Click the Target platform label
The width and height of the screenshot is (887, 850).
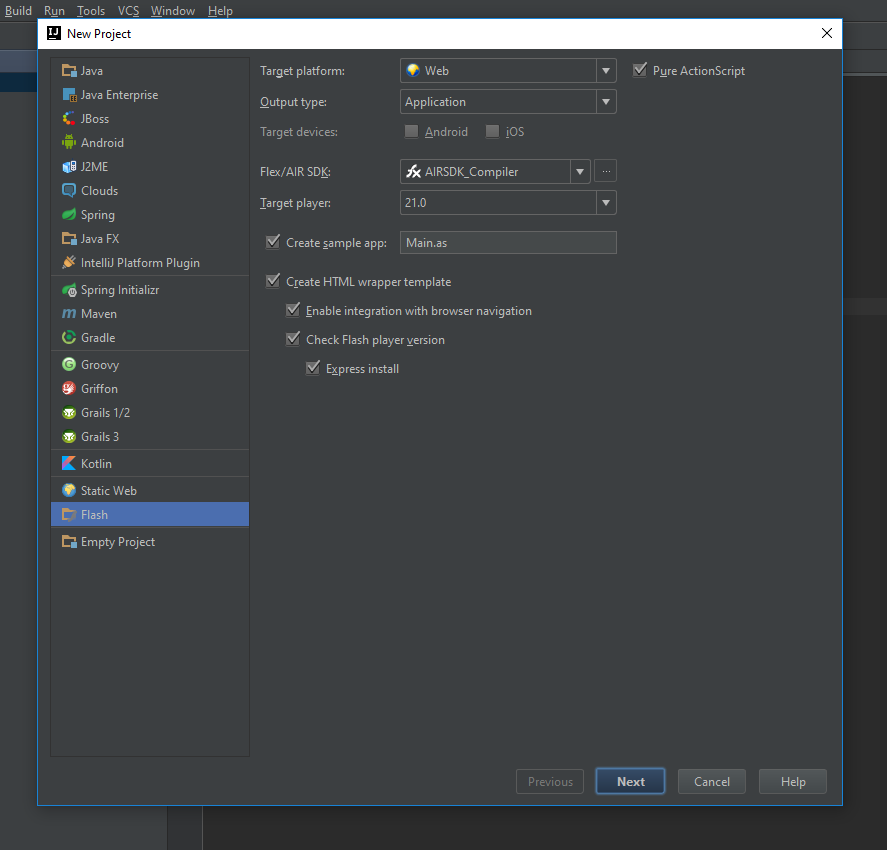coord(302,71)
